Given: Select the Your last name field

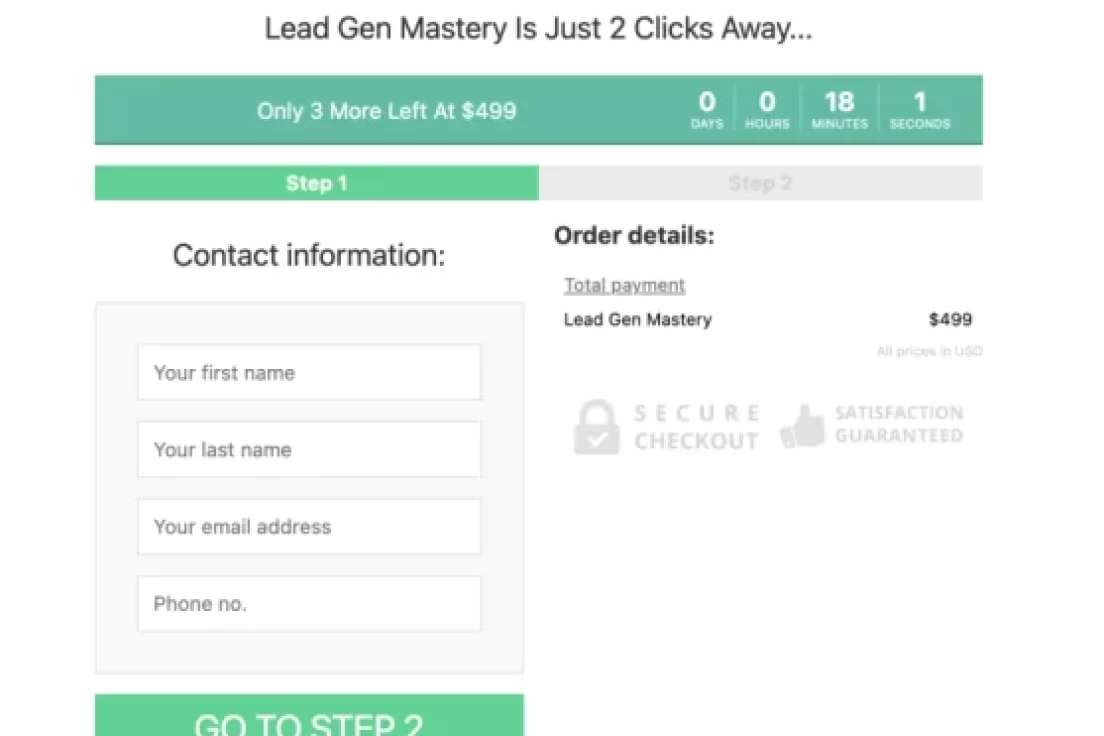Looking at the screenshot, I should coord(309,449).
